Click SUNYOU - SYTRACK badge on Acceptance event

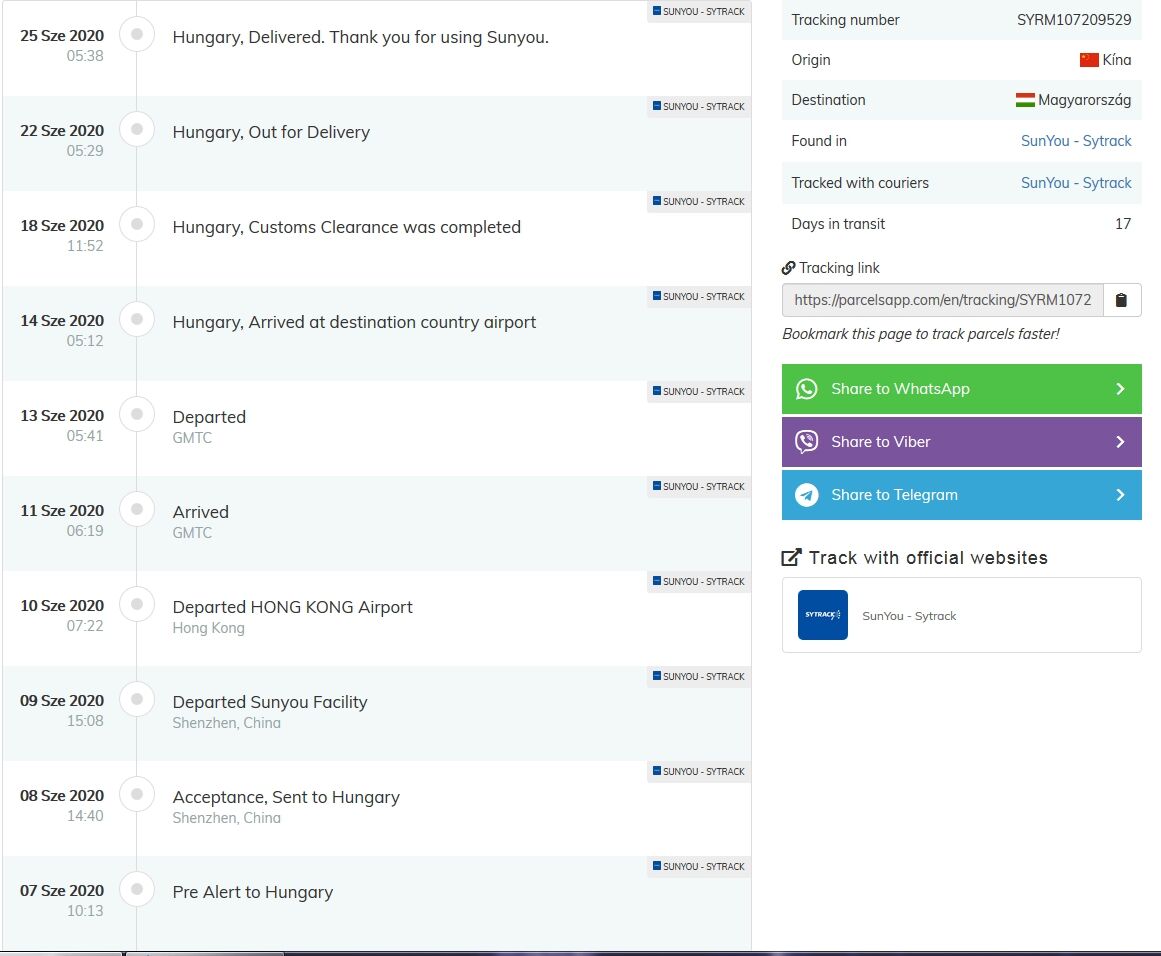699,772
